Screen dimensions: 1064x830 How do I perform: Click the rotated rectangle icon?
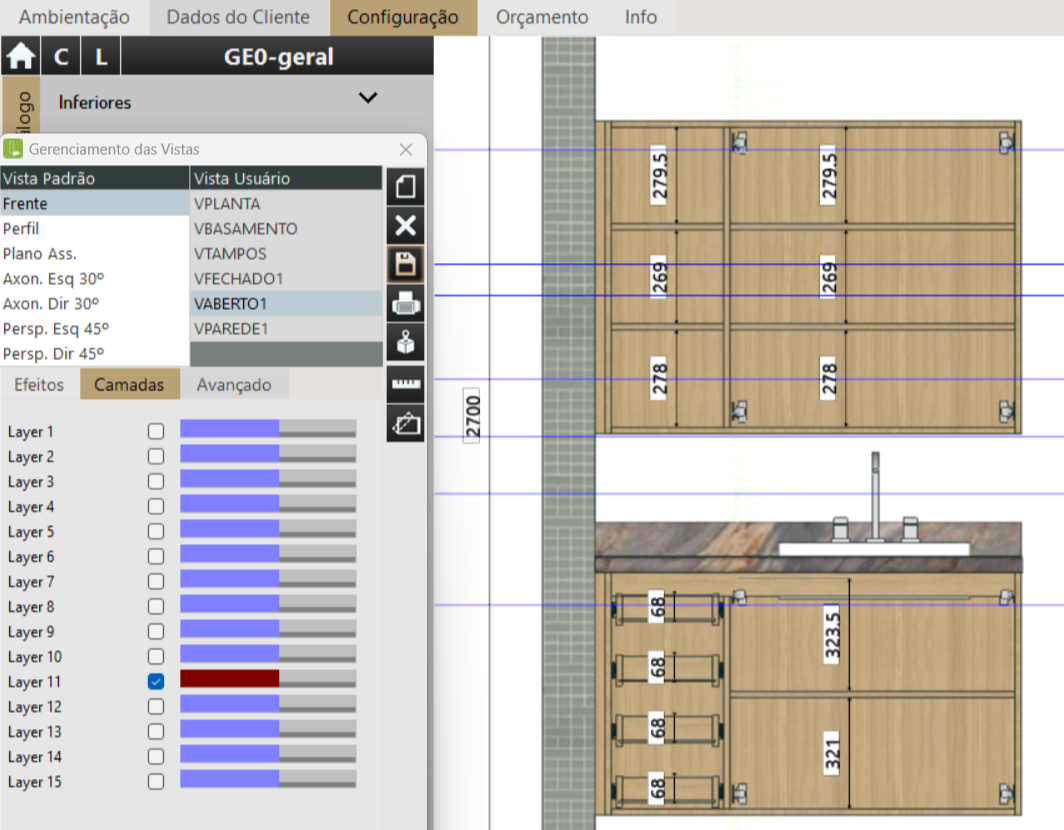(405, 423)
